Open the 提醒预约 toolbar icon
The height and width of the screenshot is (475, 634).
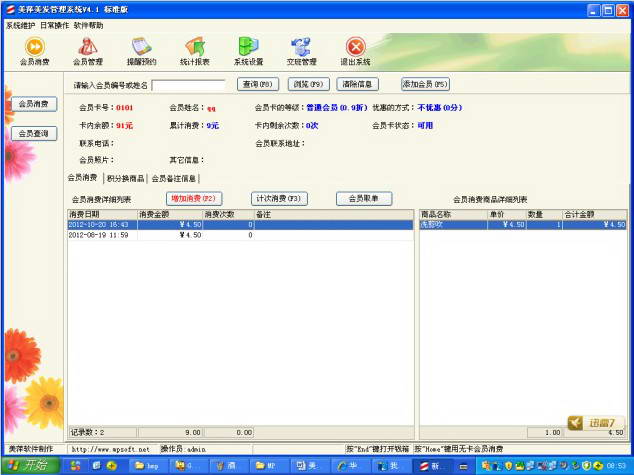coord(142,51)
